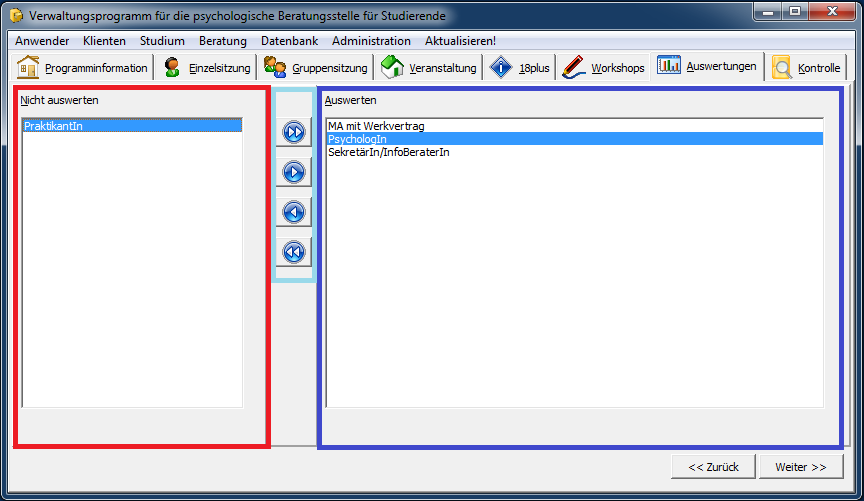
Task: Switch to the Workshops tab
Action: 604,68
